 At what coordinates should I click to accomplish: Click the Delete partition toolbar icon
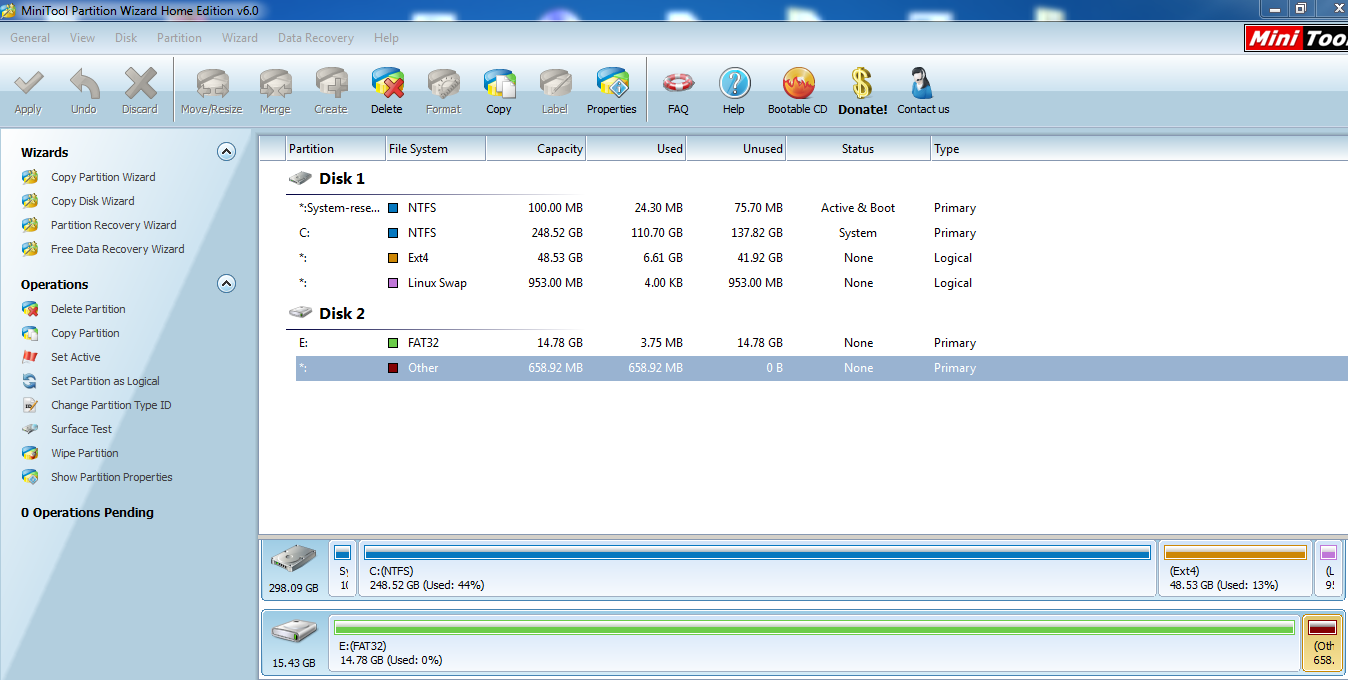click(x=387, y=84)
